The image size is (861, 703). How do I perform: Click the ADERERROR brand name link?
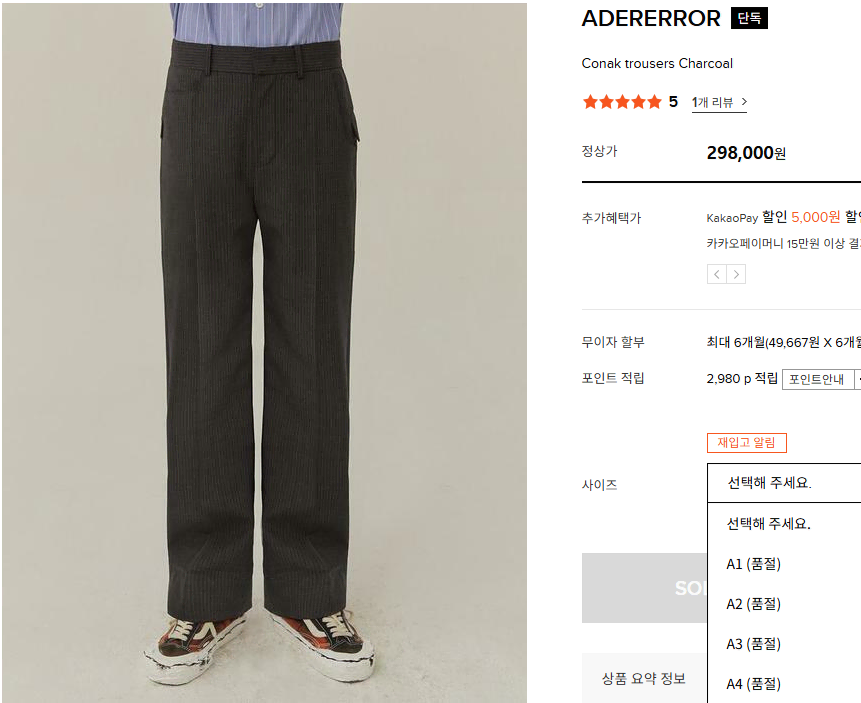[651, 19]
